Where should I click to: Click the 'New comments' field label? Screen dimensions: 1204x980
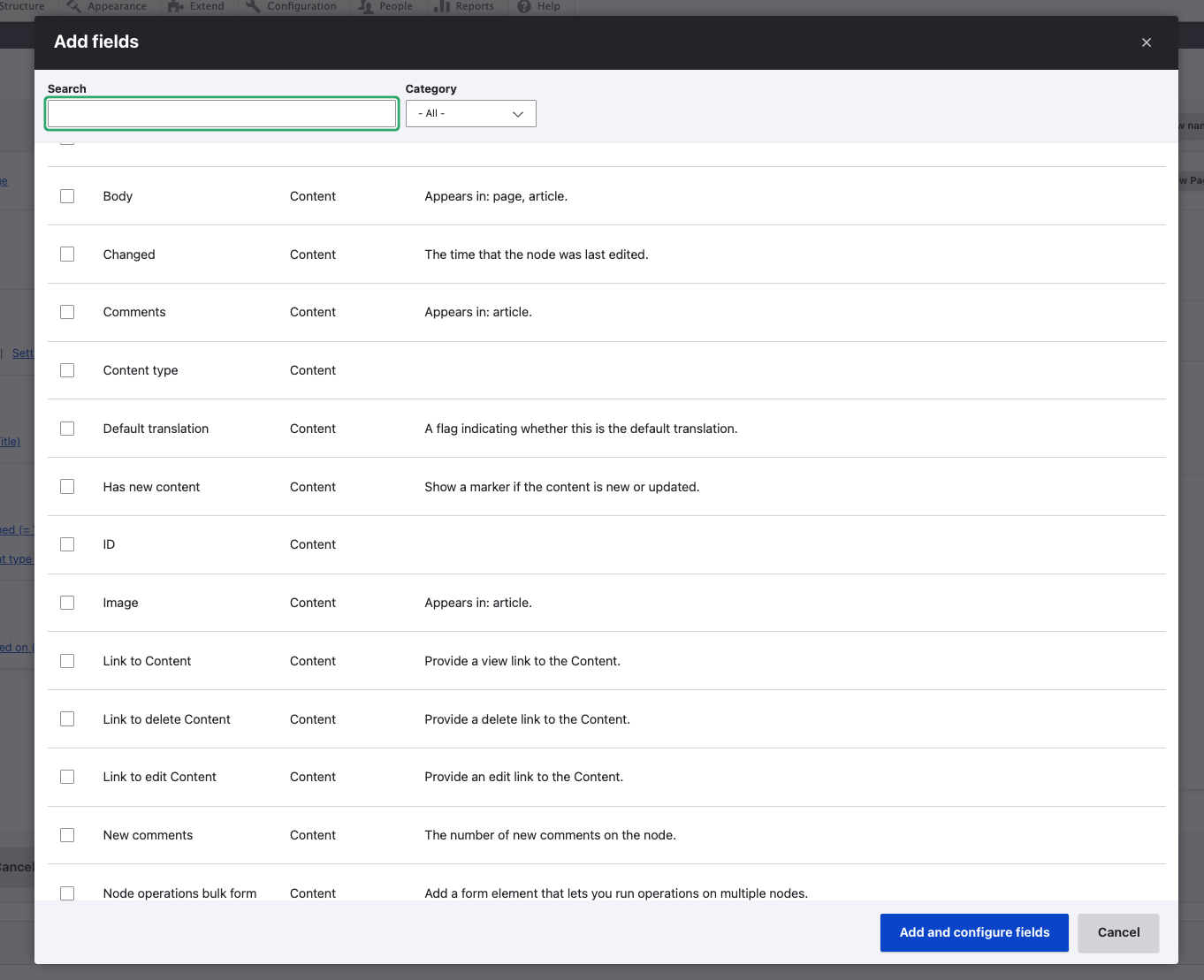pos(148,835)
